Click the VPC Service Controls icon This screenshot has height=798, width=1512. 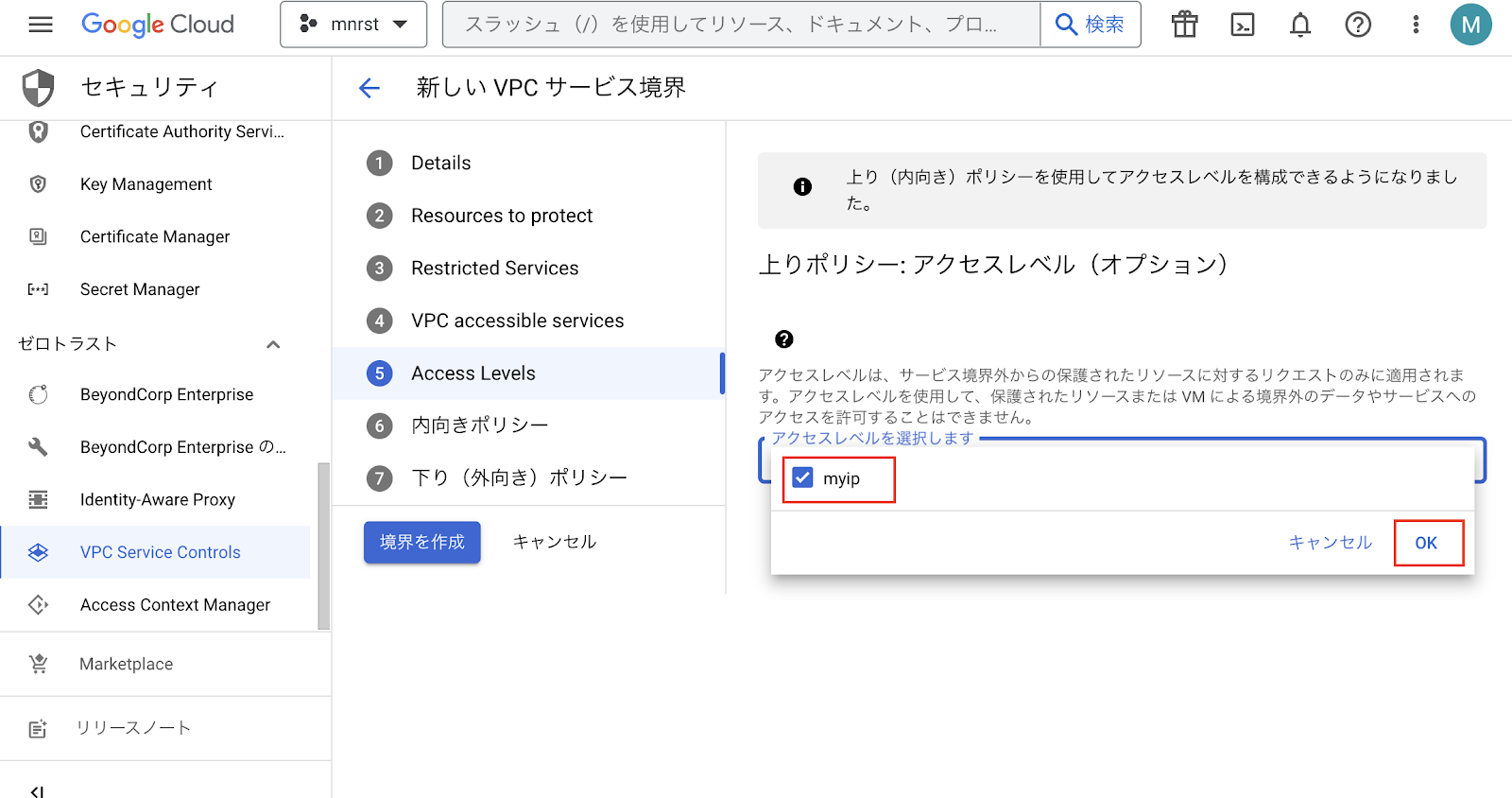point(38,552)
